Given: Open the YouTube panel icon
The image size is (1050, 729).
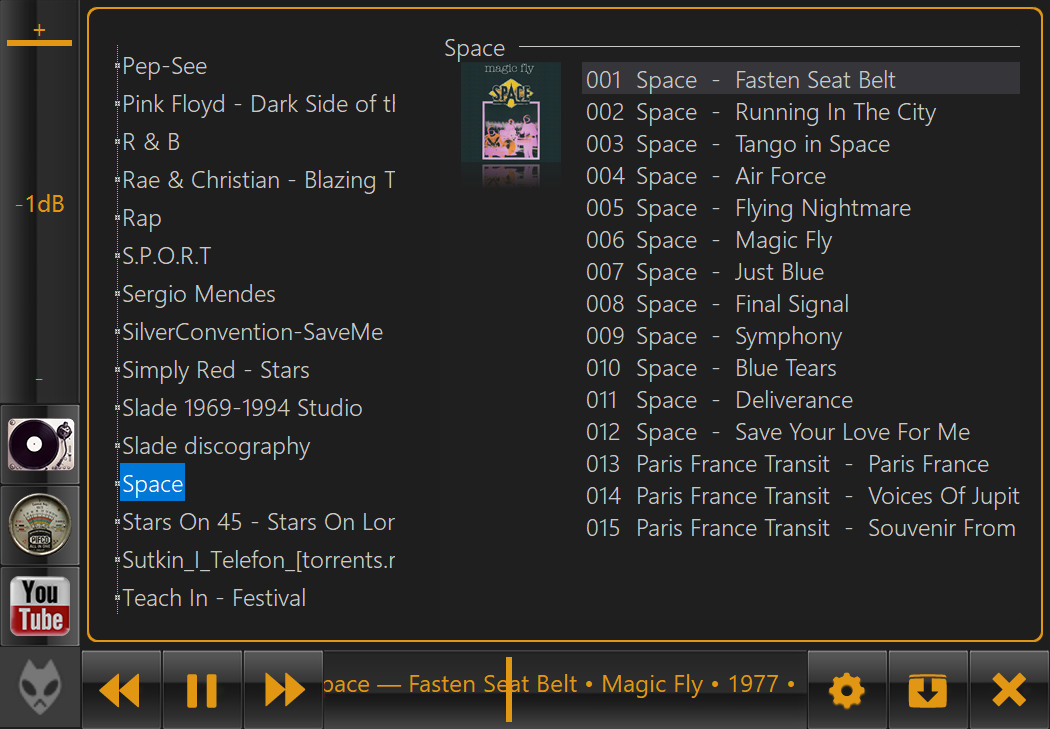Looking at the screenshot, I should click(x=40, y=605).
